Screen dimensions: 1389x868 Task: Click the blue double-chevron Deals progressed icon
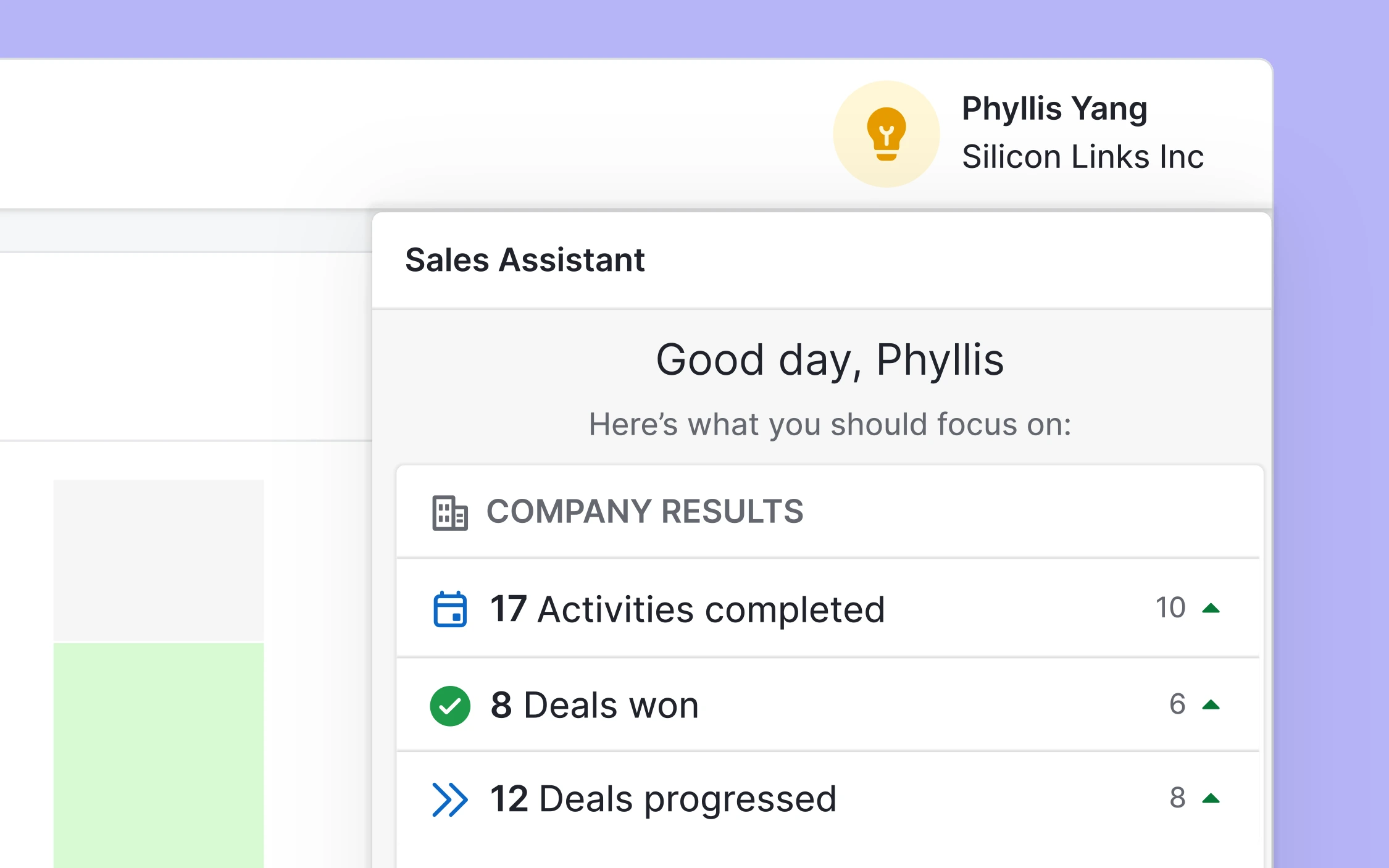pos(451,798)
